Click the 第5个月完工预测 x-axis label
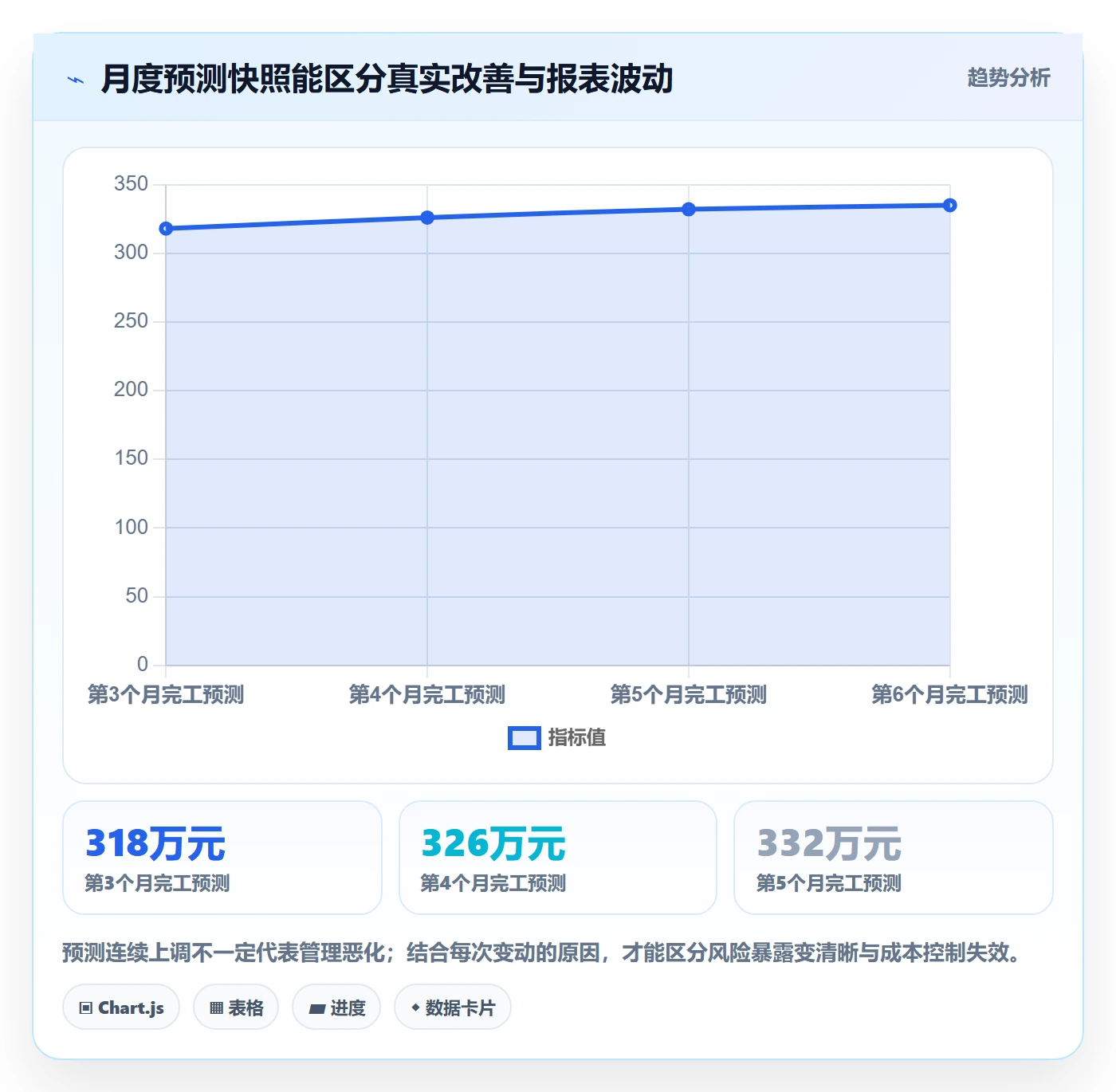 click(x=689, y=695)
